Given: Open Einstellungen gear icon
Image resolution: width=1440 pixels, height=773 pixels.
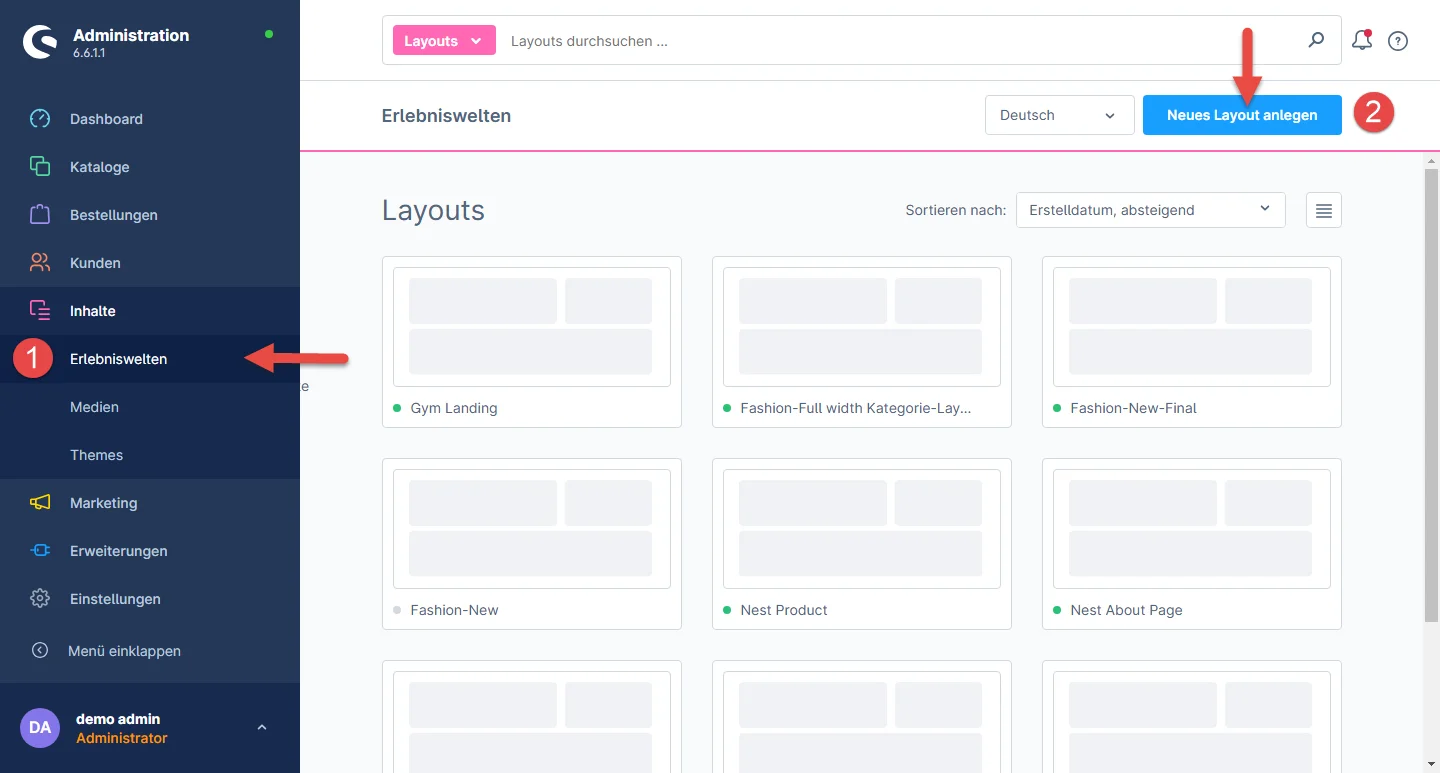Looking at the screenshot, I should [40, 599].
